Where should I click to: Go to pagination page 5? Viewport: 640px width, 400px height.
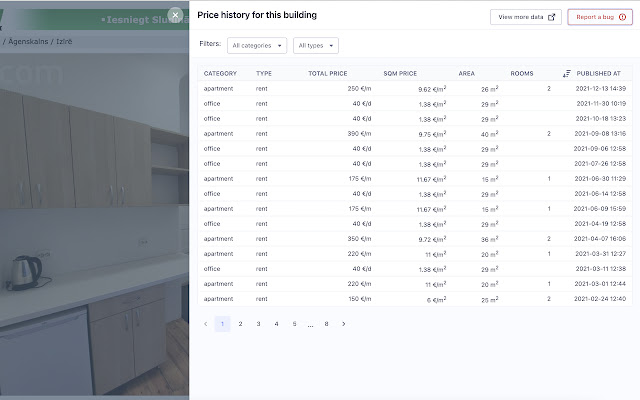[294, 324]
